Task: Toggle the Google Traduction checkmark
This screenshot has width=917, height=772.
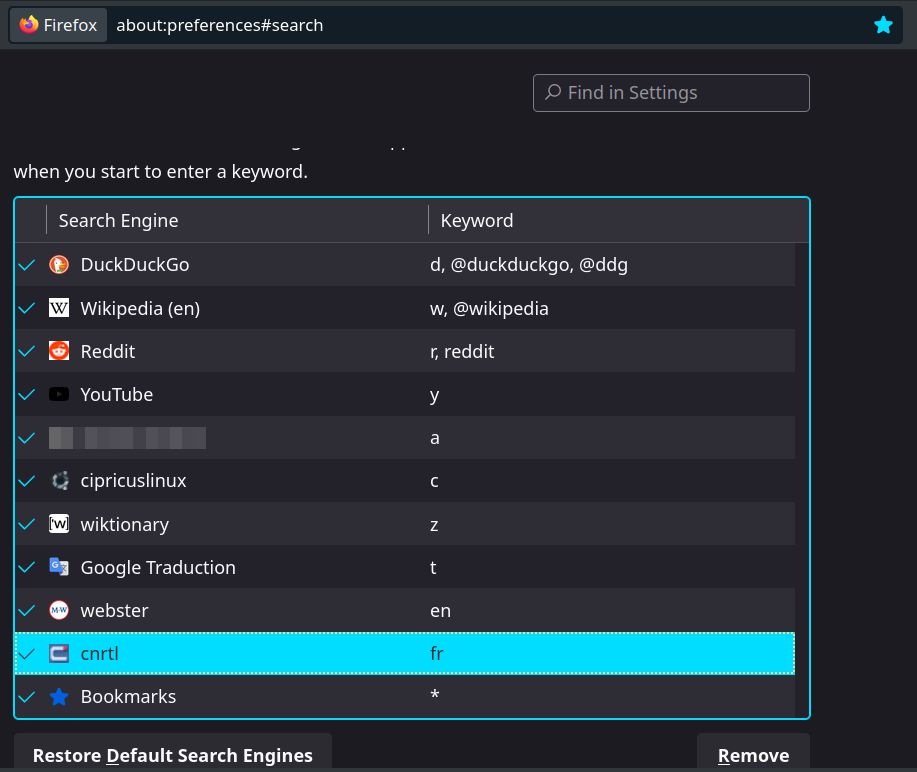Action: click(x=27, y=567)
